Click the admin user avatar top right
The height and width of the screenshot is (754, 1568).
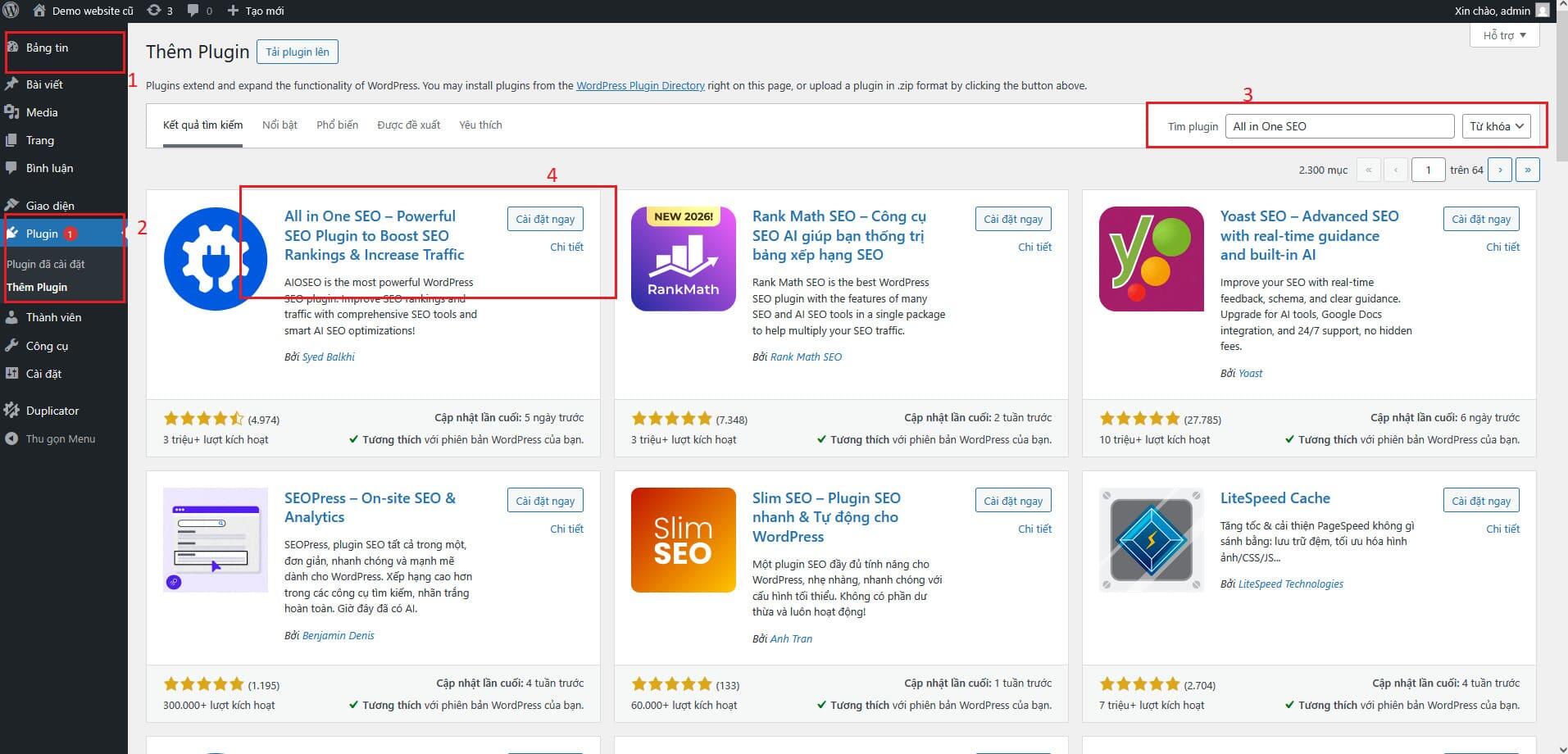[x=1544, y=11]
